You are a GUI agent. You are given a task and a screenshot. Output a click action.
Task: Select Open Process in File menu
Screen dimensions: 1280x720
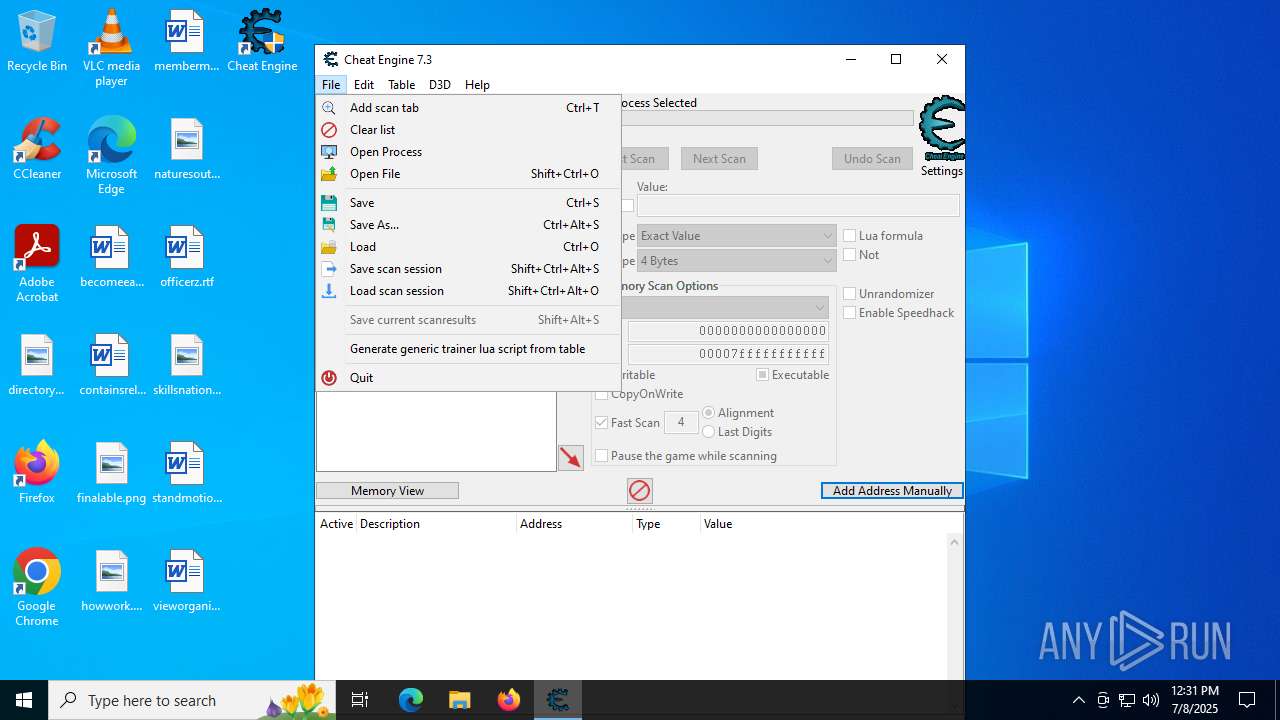[x=468, y=151]
